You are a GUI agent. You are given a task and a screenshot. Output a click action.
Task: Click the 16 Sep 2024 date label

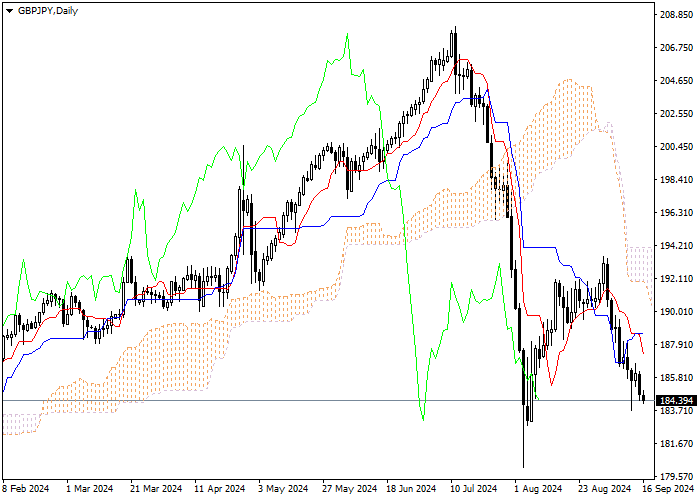pos(668,489)
